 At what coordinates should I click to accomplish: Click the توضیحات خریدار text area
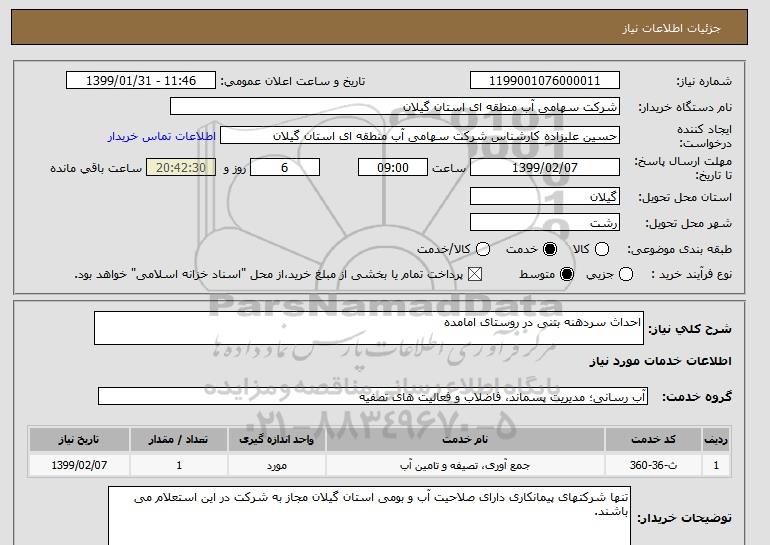tap(369, 516)
